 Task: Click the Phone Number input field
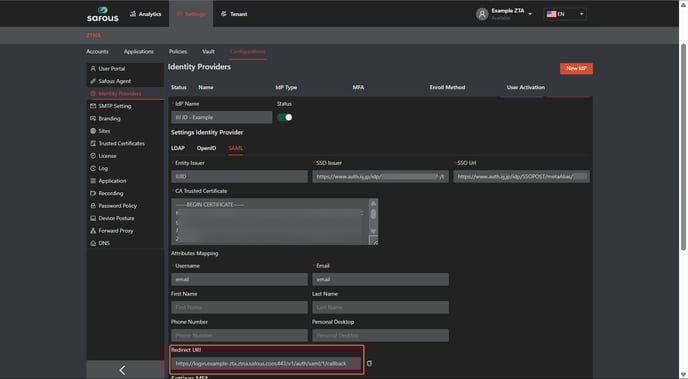[239, 336]
